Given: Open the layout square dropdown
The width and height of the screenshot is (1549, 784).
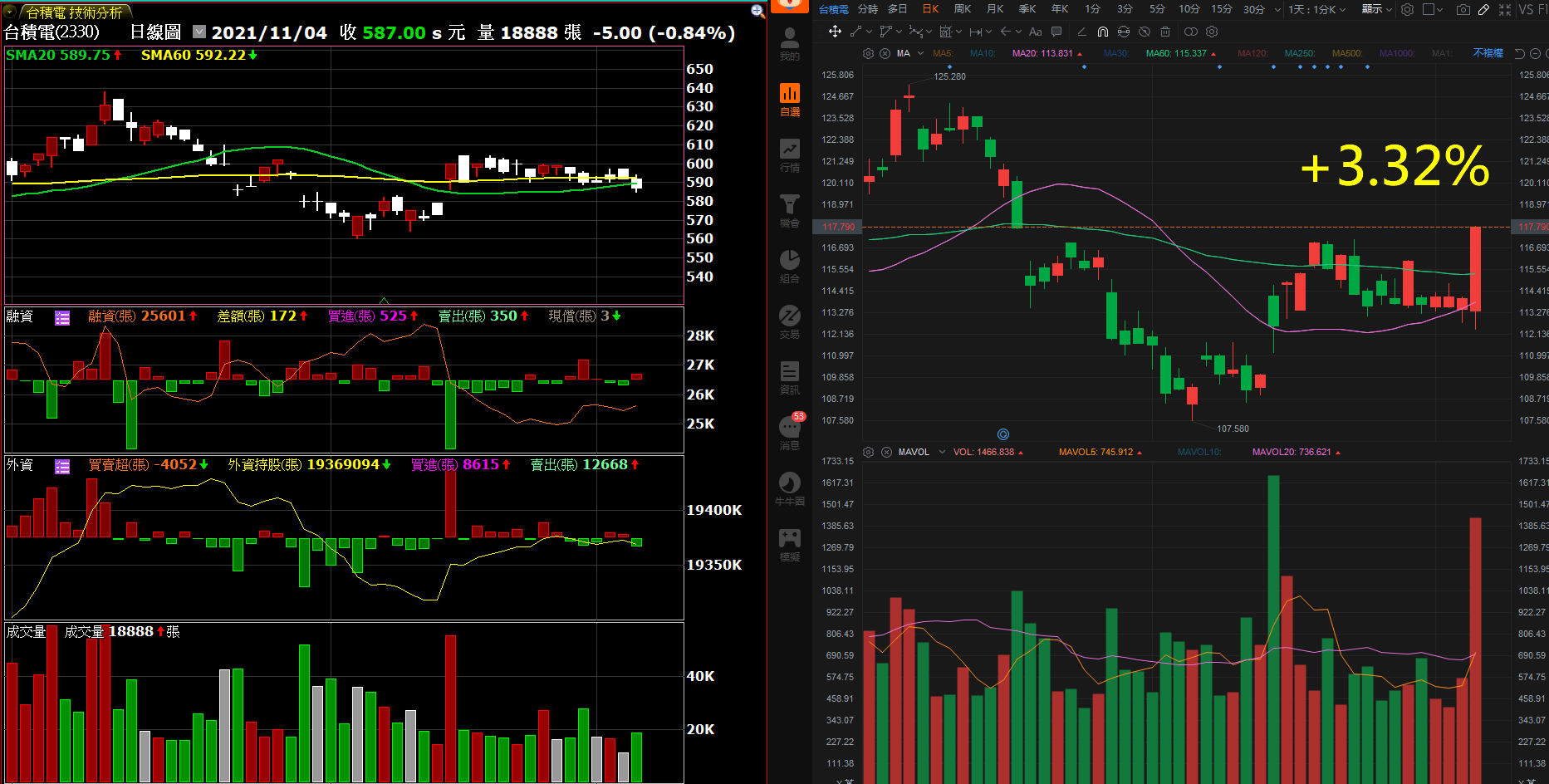Looking at the screenshot, I should tap(1433, 9).
